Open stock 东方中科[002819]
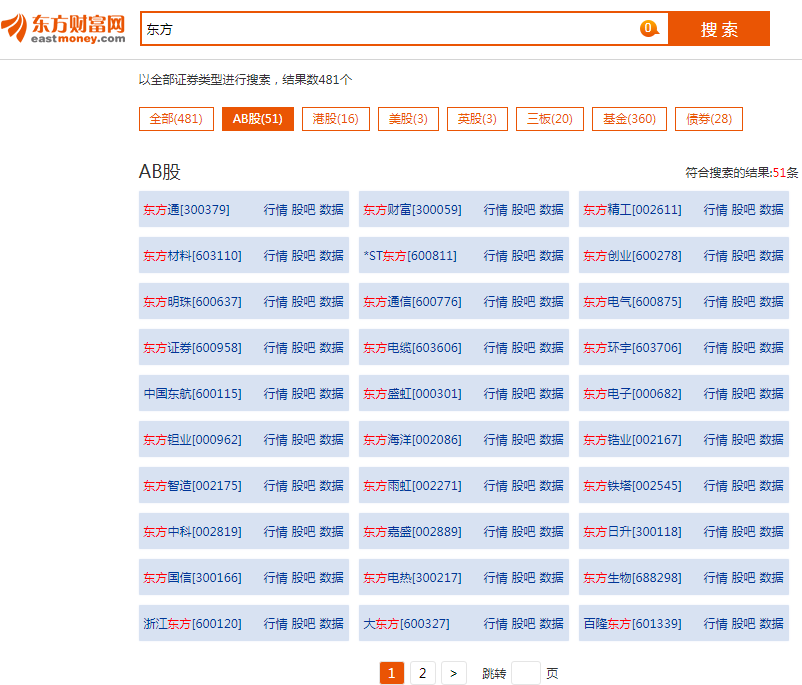This screenshot has height=685, width=802. [x=192, y=532]
